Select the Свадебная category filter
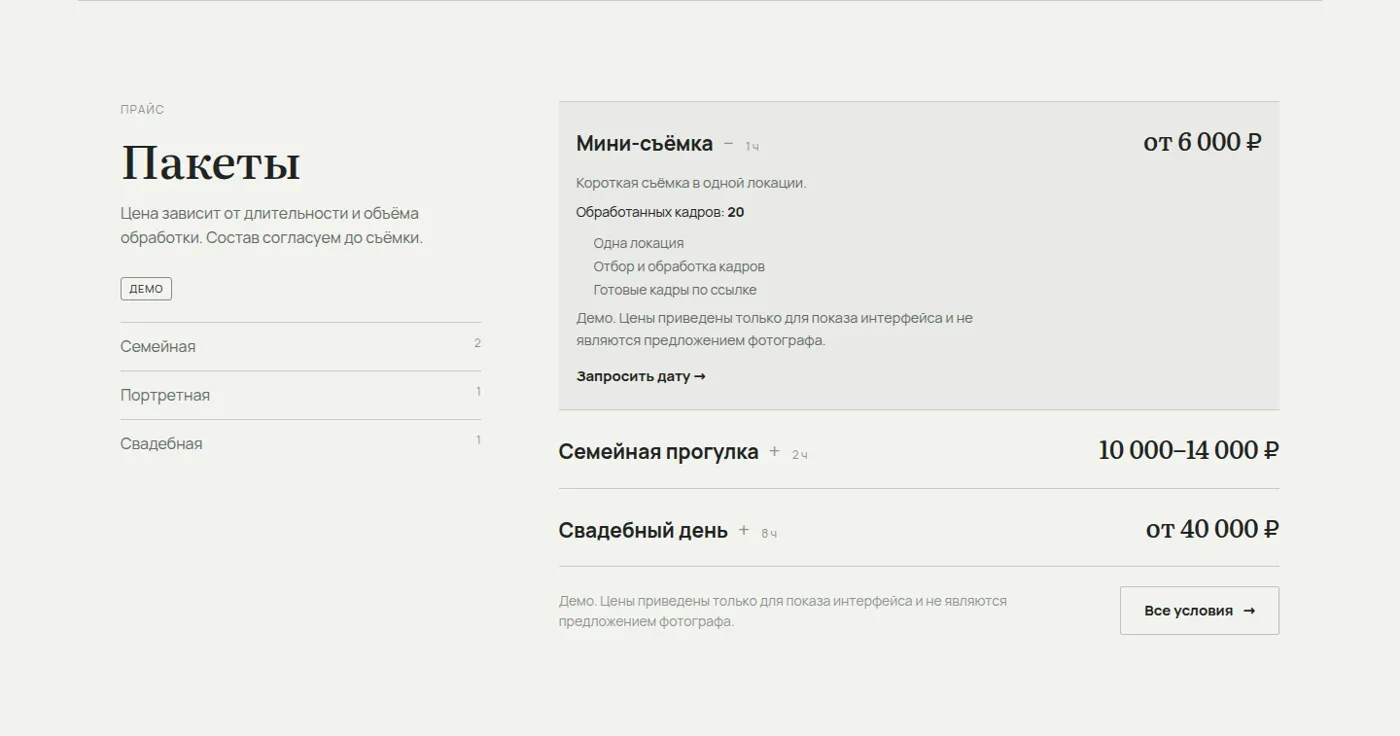The image size is (1400, 736). tap(300, 444)
